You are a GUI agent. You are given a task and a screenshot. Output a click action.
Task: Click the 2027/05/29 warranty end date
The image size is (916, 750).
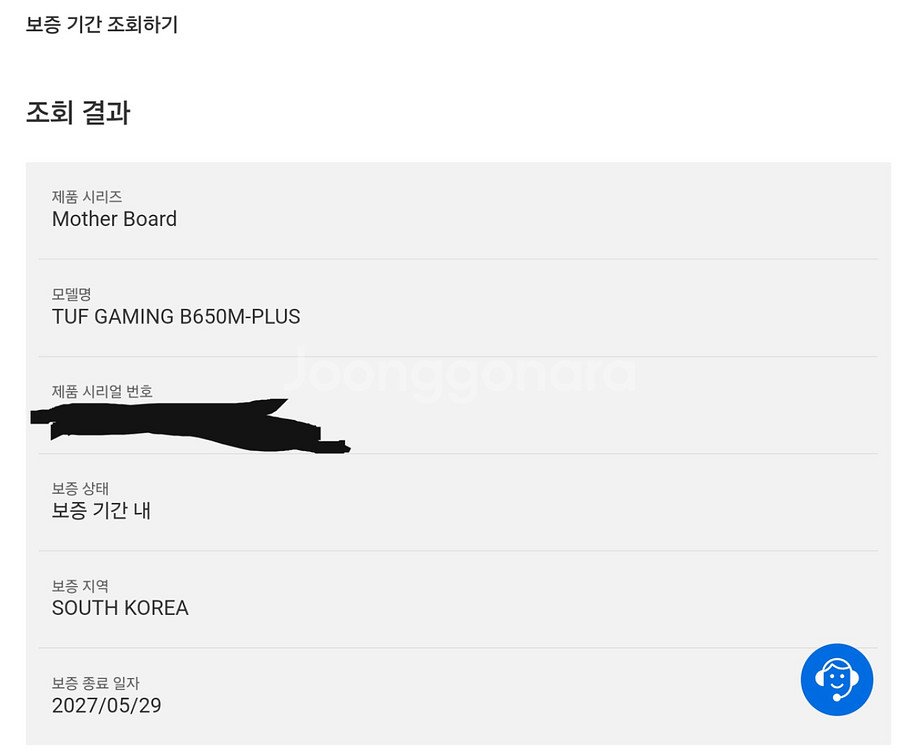[107, 705]
